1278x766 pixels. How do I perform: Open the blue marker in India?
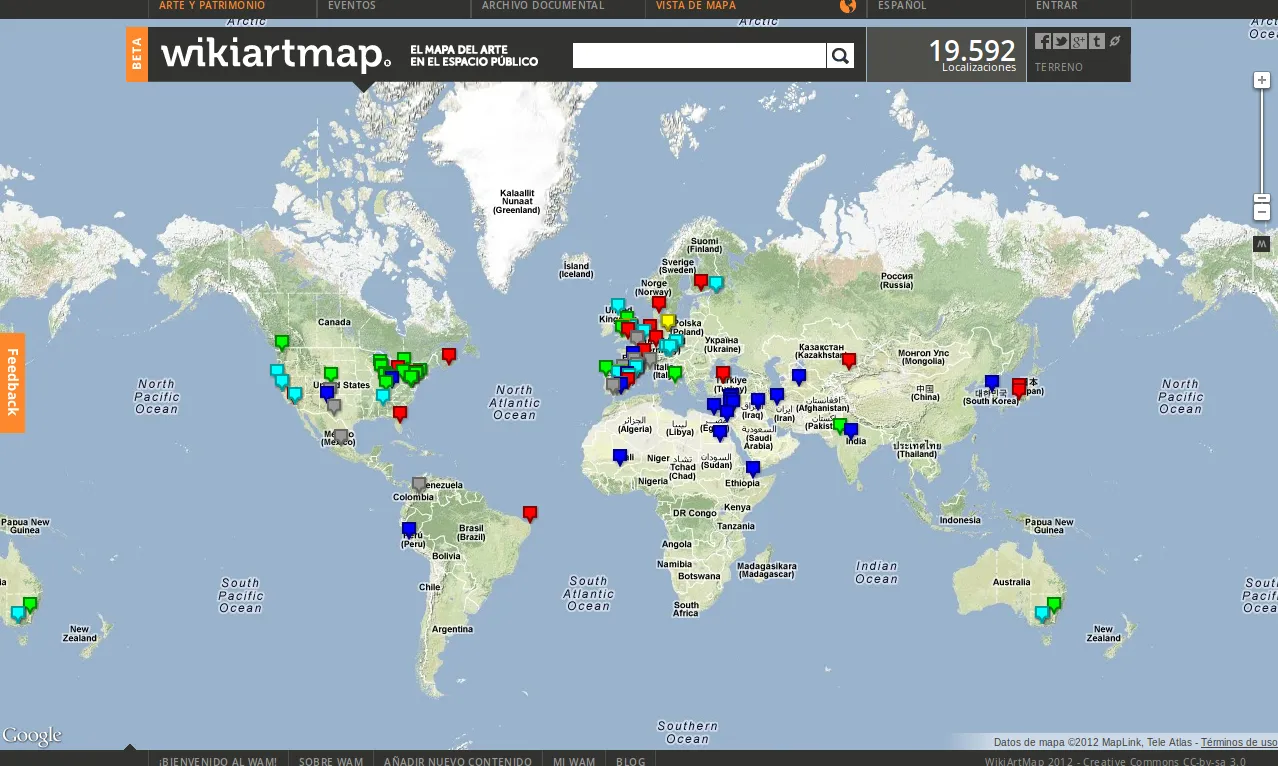tap(851, 431)
